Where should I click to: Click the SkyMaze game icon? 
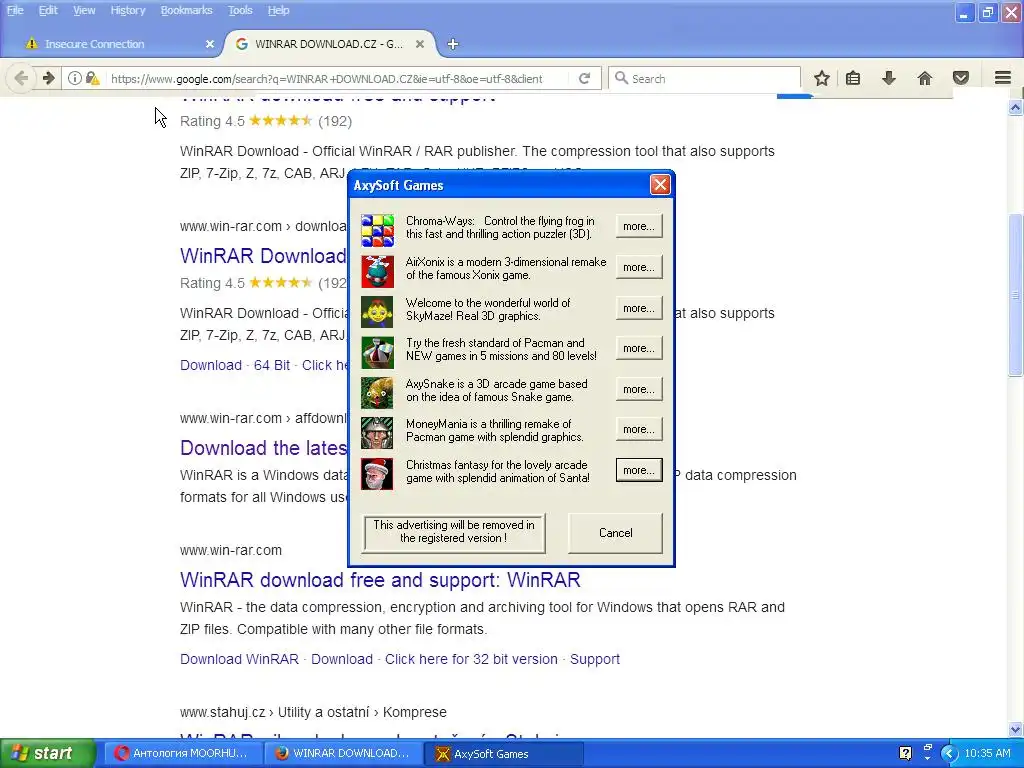click(377, 312)
